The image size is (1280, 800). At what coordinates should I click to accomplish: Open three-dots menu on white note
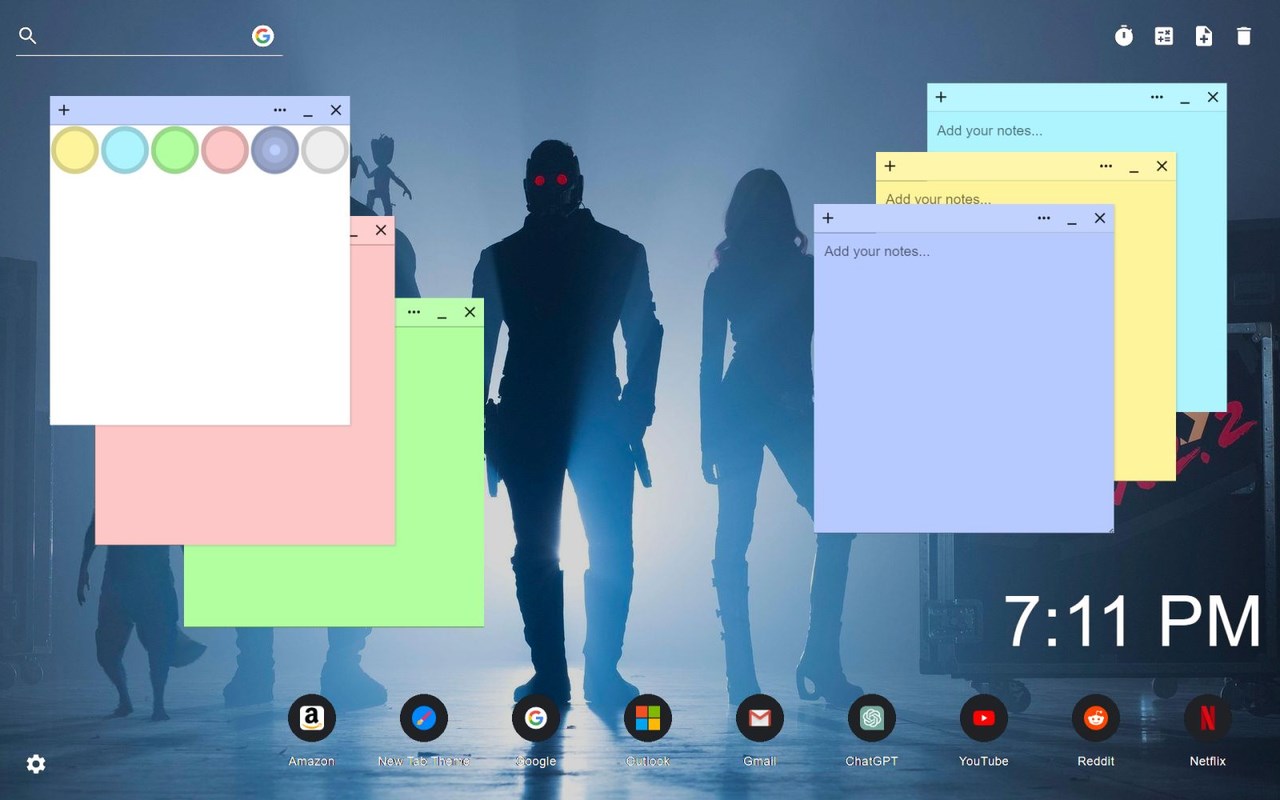[280, 110]
